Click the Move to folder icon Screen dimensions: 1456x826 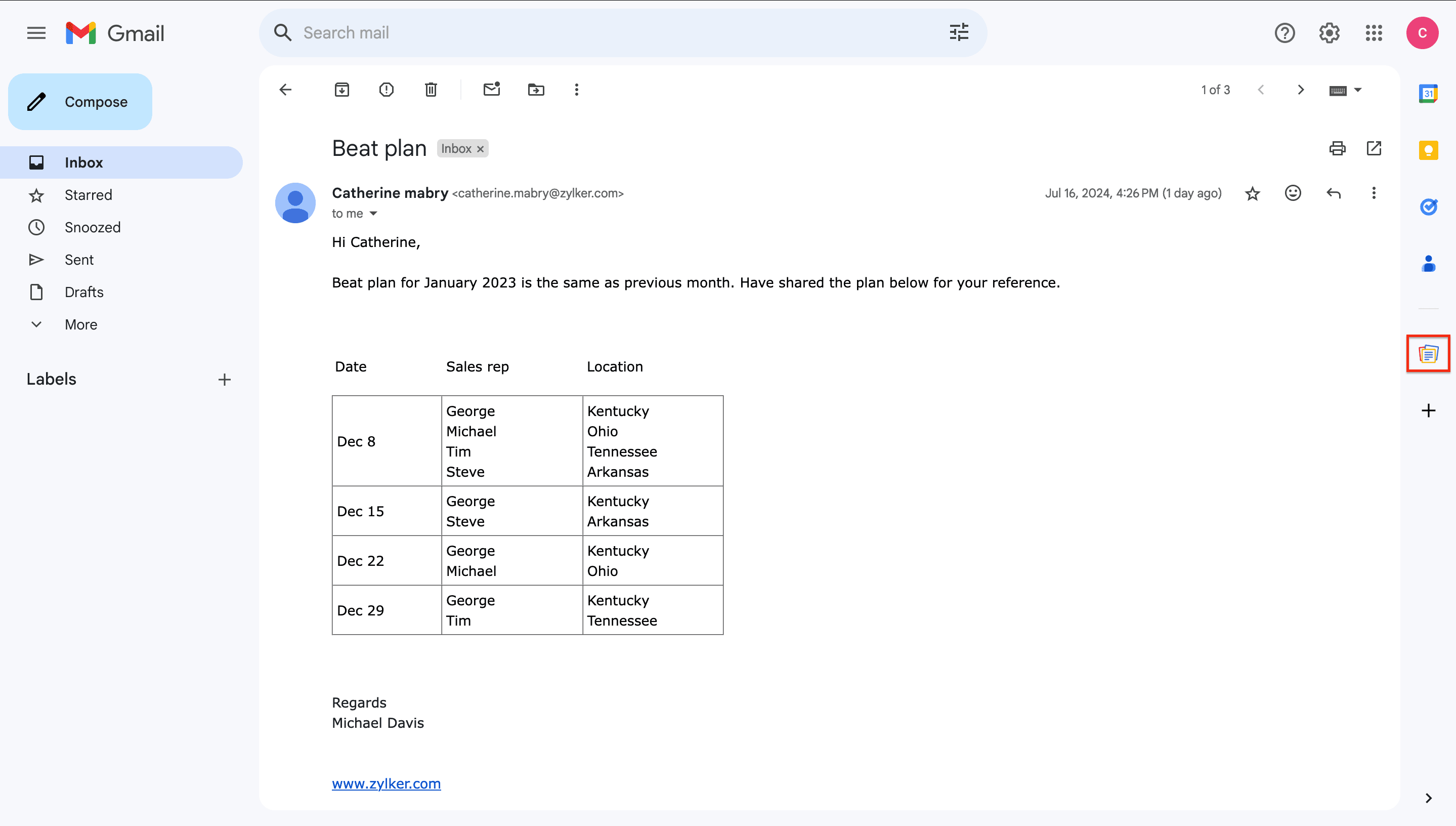536,90
